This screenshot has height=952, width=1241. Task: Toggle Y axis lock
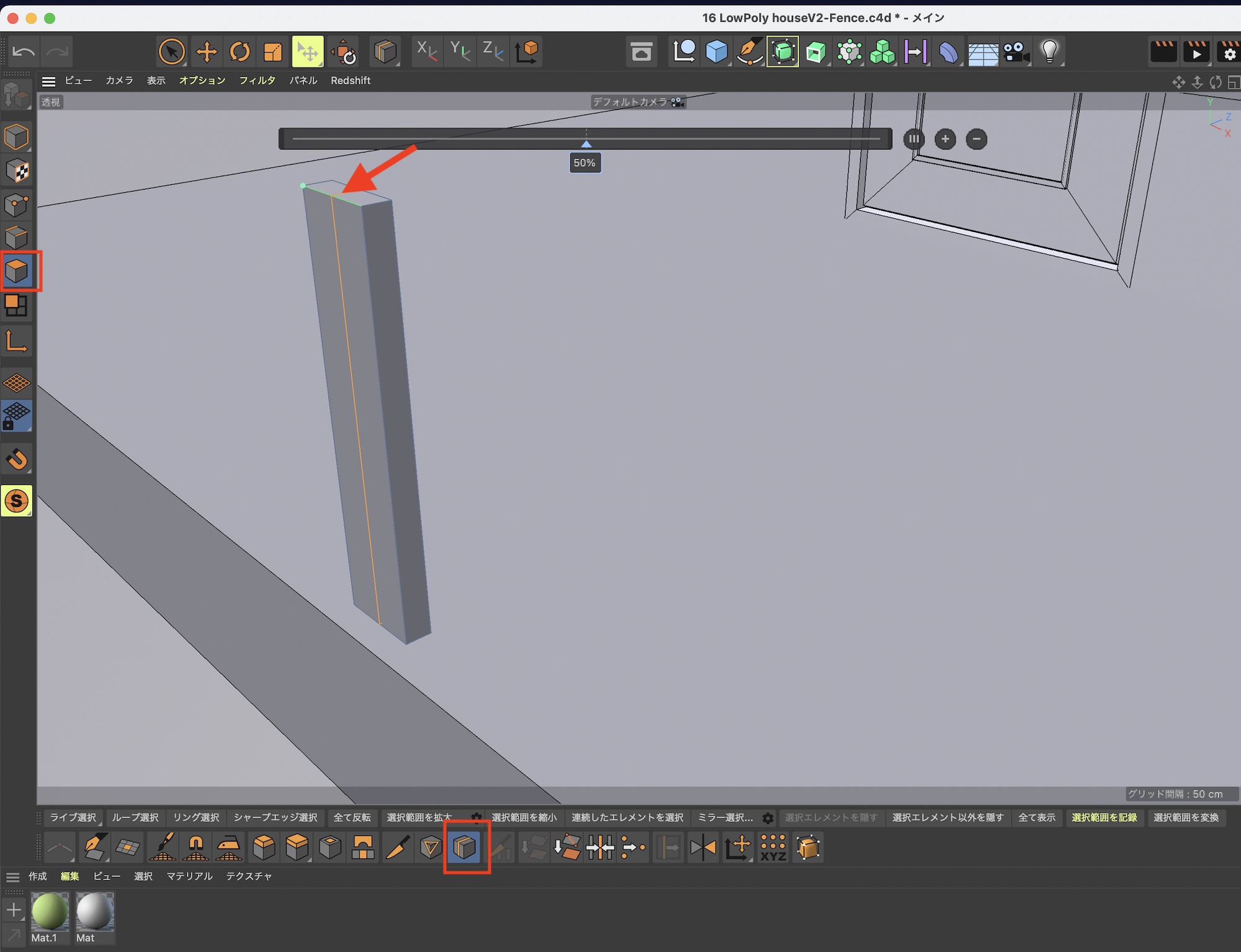(x=460, y=51)
